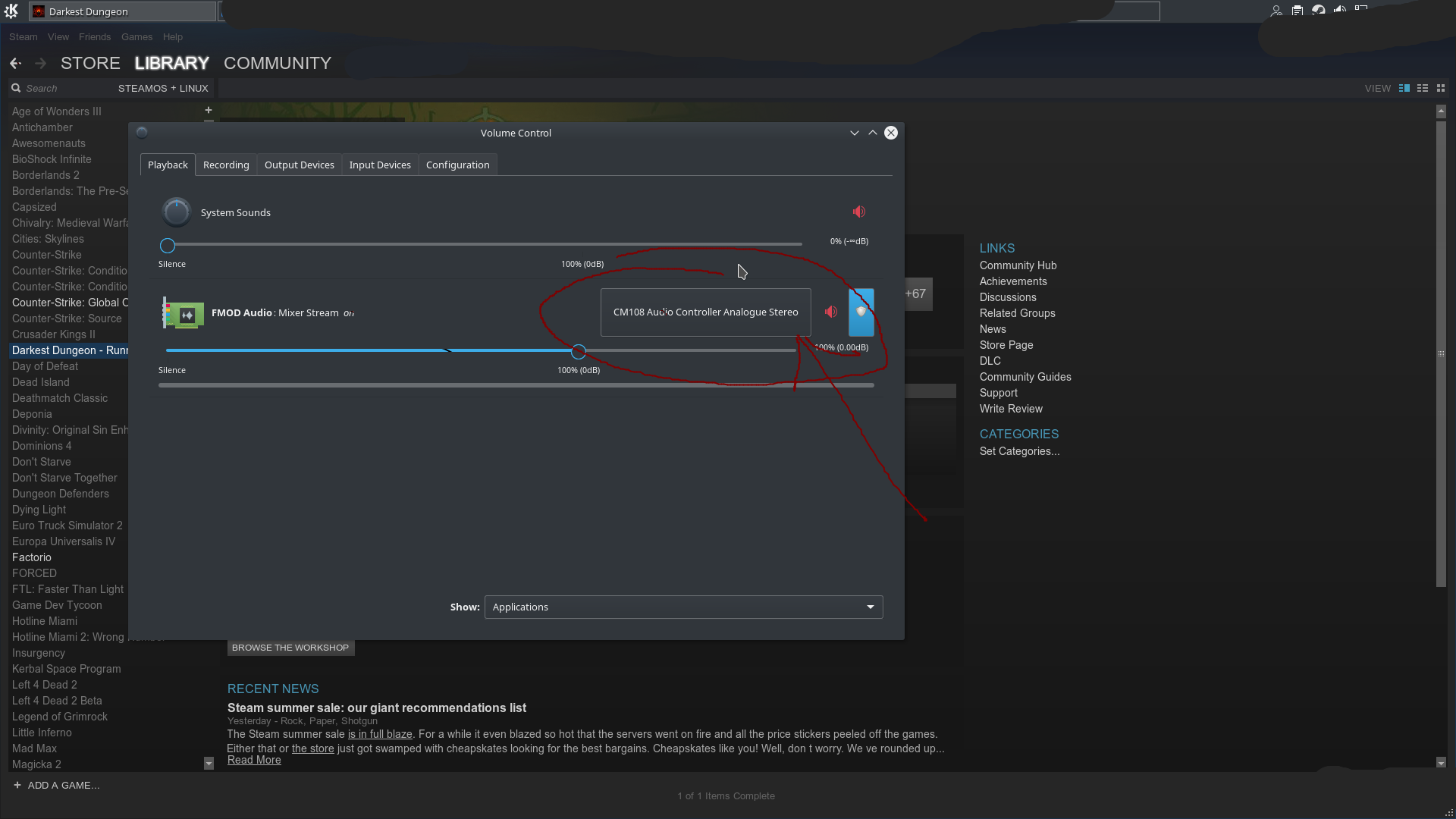Open the Read More news link
The width and height of the screenshot is (1456, 819).
254,760
